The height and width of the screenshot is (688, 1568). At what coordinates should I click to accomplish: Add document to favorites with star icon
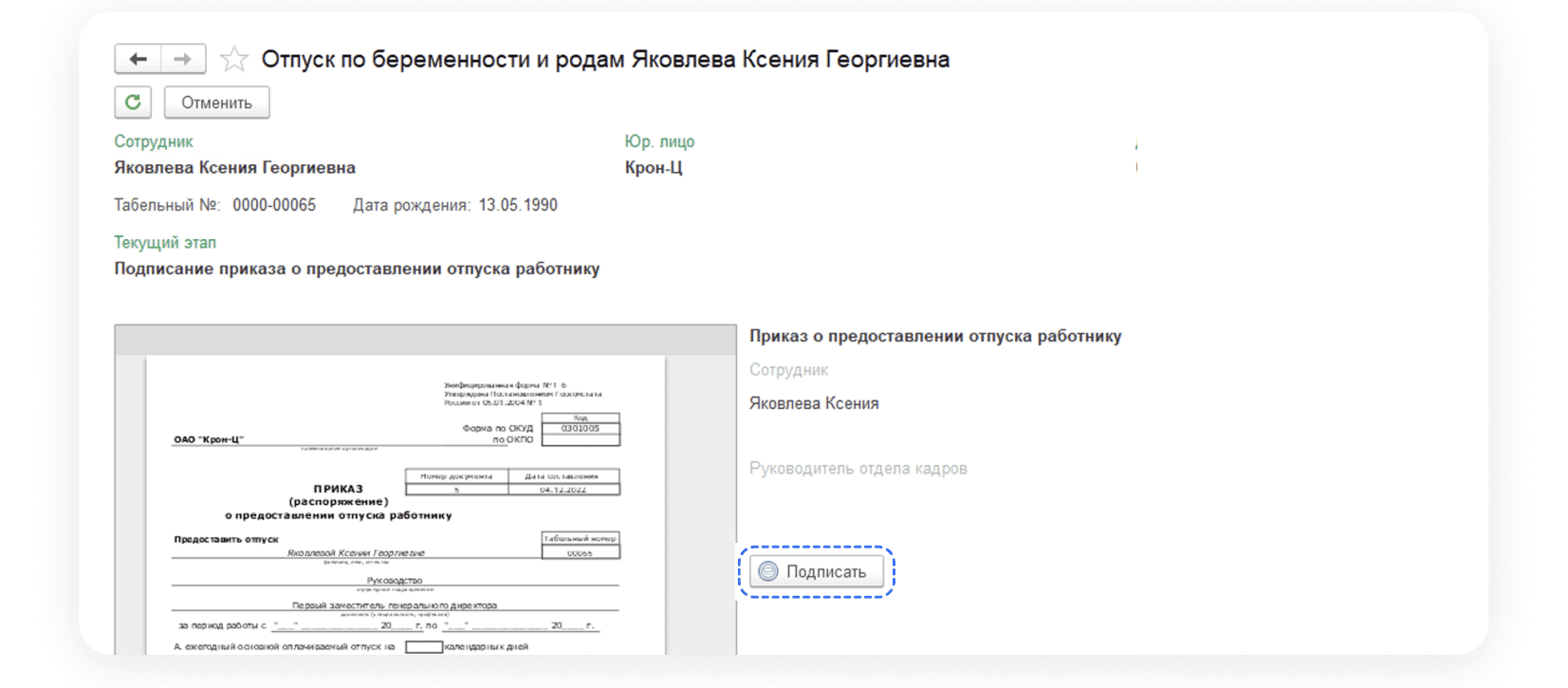click(234, 60)
